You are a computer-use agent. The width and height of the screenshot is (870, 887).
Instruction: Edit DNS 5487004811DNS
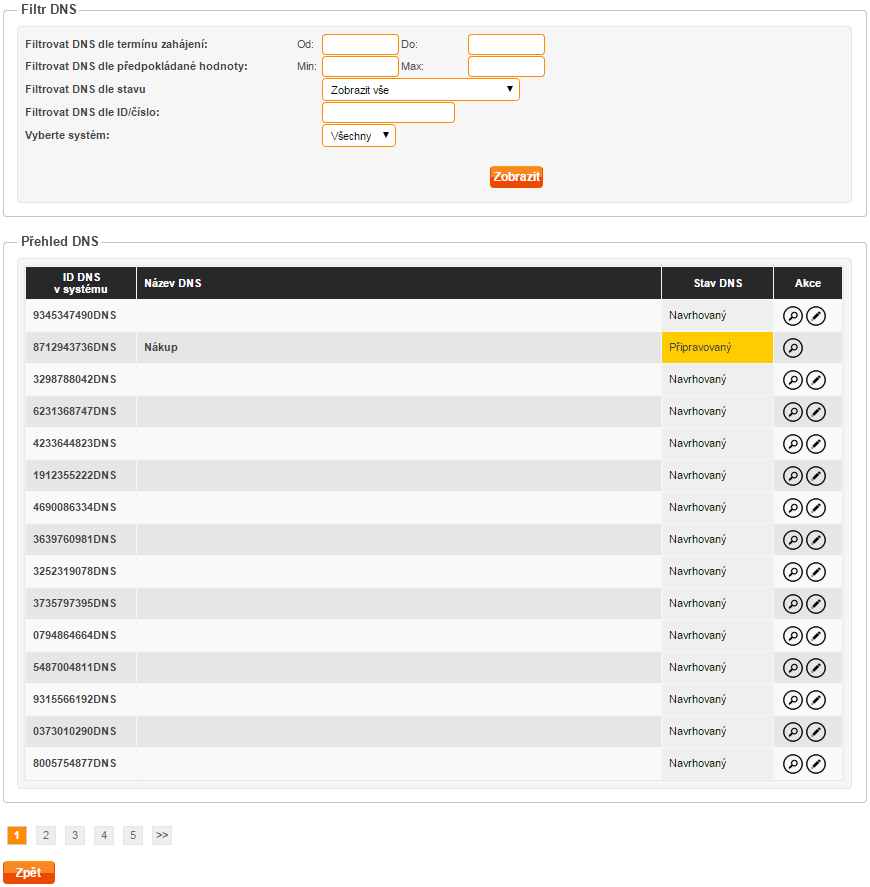click(x=816, y=668)
